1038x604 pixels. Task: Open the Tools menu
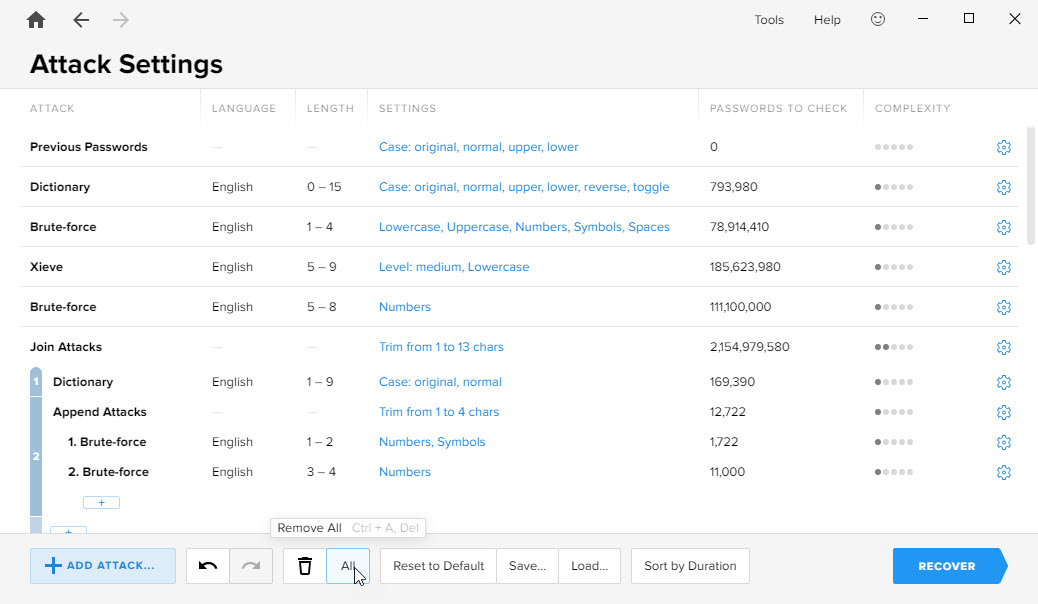pos(769,20)
